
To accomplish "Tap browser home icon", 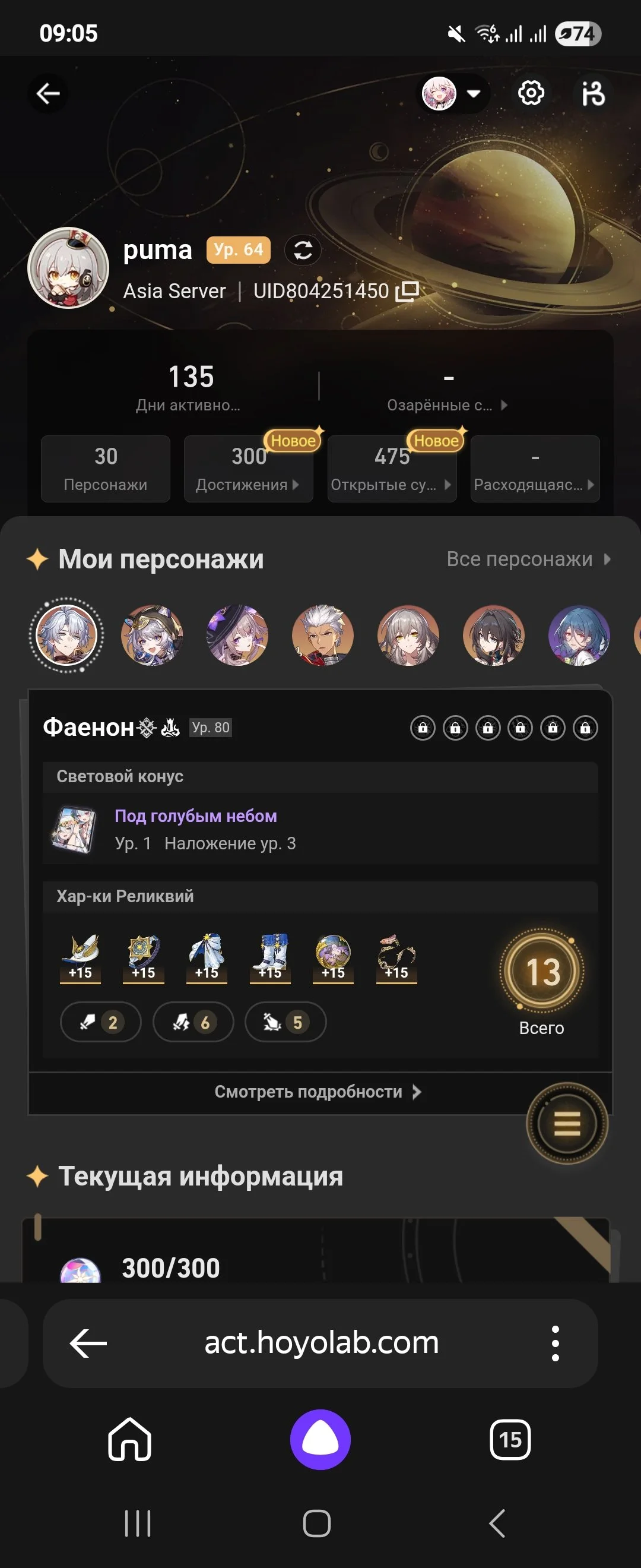I will click(x=129, y=1439).
